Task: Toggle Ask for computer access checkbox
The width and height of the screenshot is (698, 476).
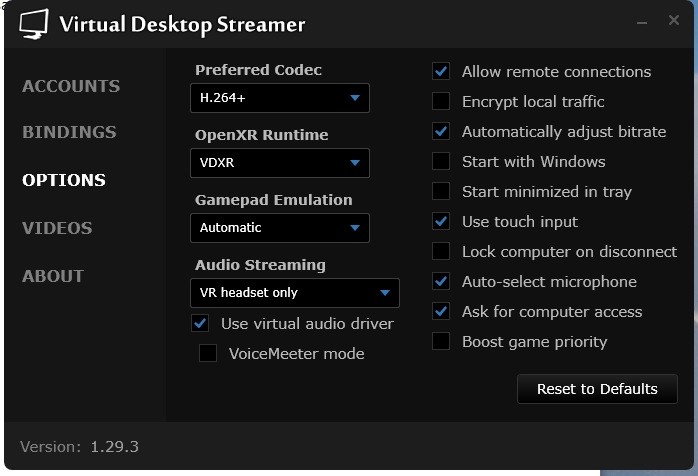Action: pos(441,311)
